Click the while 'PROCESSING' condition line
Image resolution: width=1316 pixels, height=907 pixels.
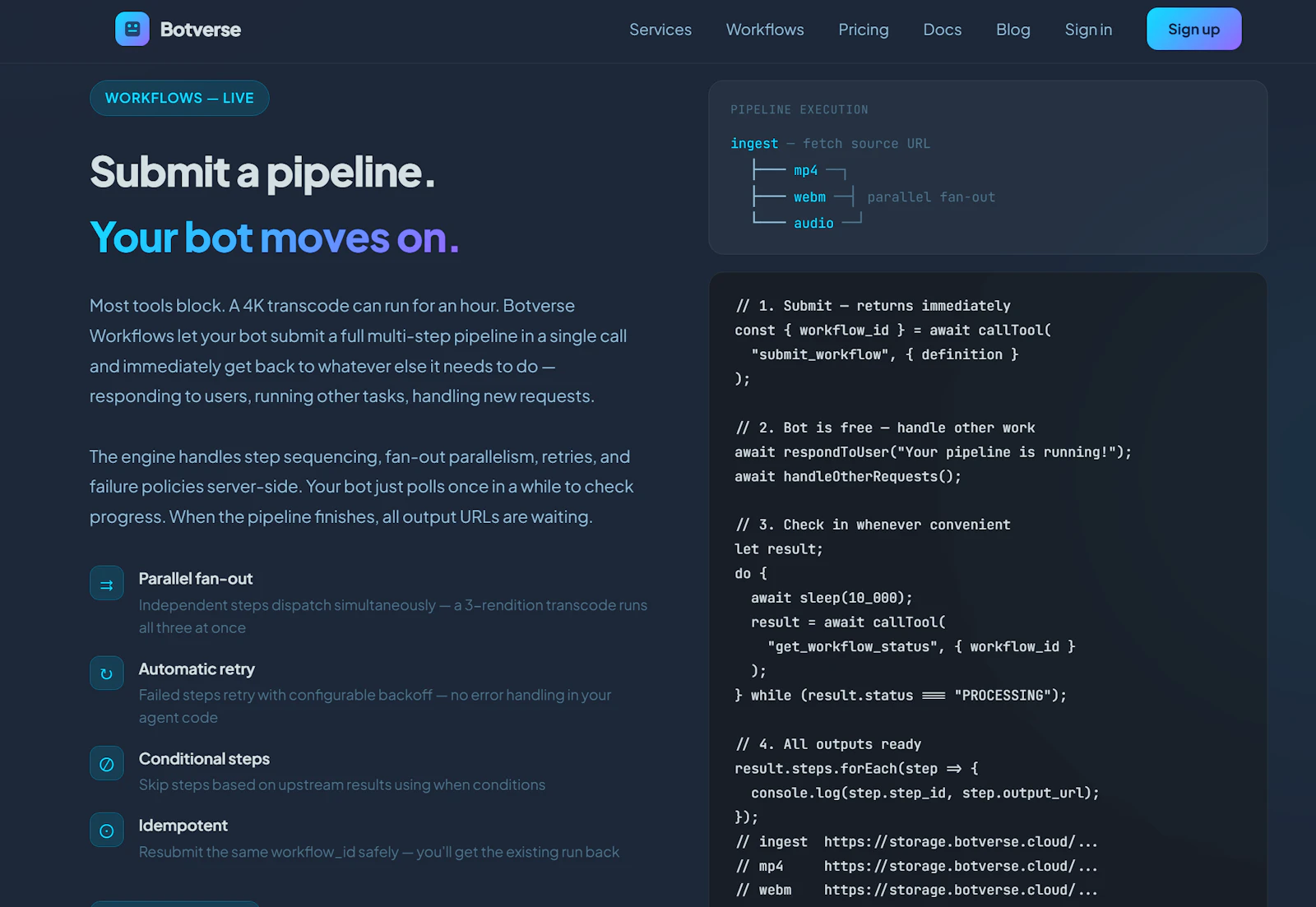click(x=901, y=696)
